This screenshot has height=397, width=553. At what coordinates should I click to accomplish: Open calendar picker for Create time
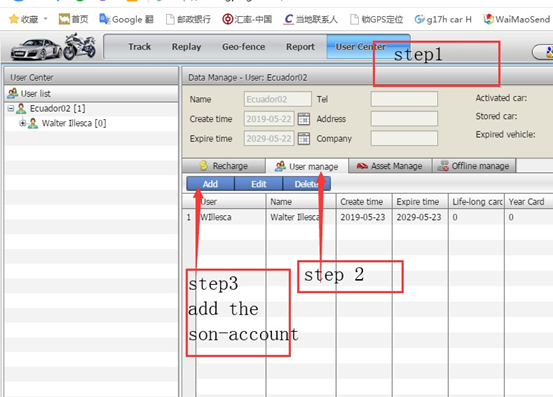pos(304,119)
